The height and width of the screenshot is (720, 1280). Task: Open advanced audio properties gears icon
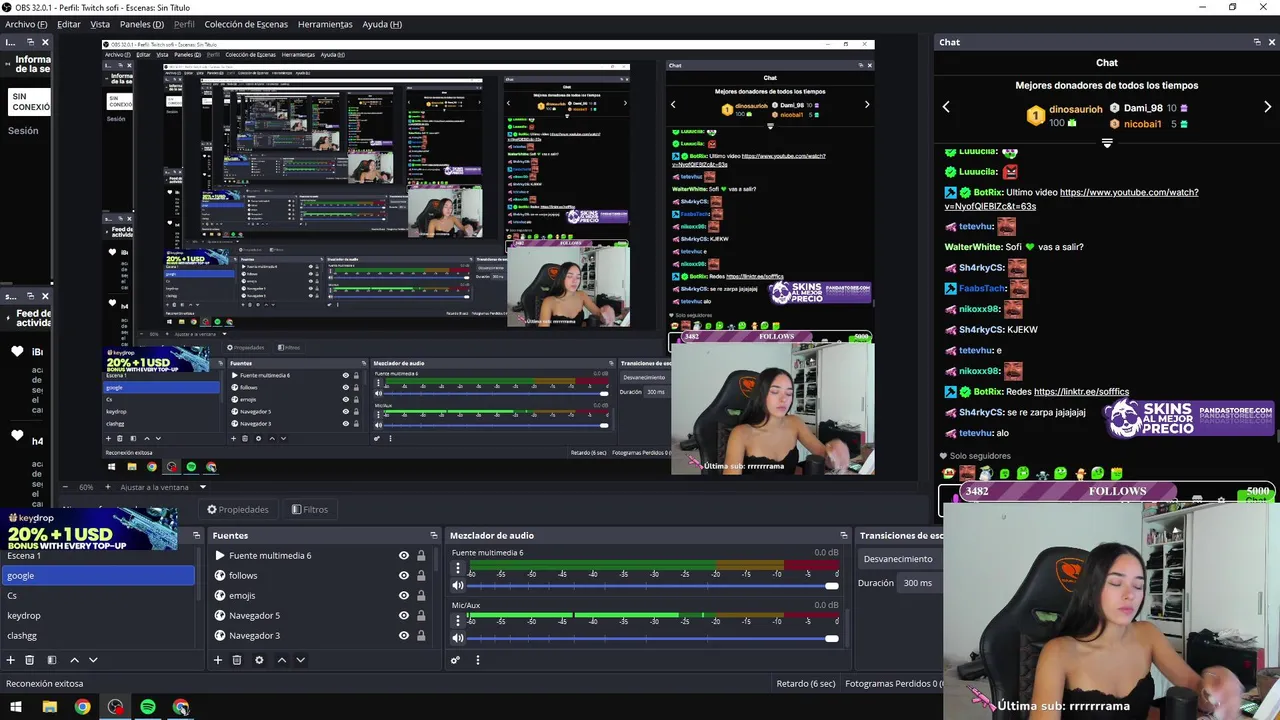pyautogui.click(x=455, y=660)
